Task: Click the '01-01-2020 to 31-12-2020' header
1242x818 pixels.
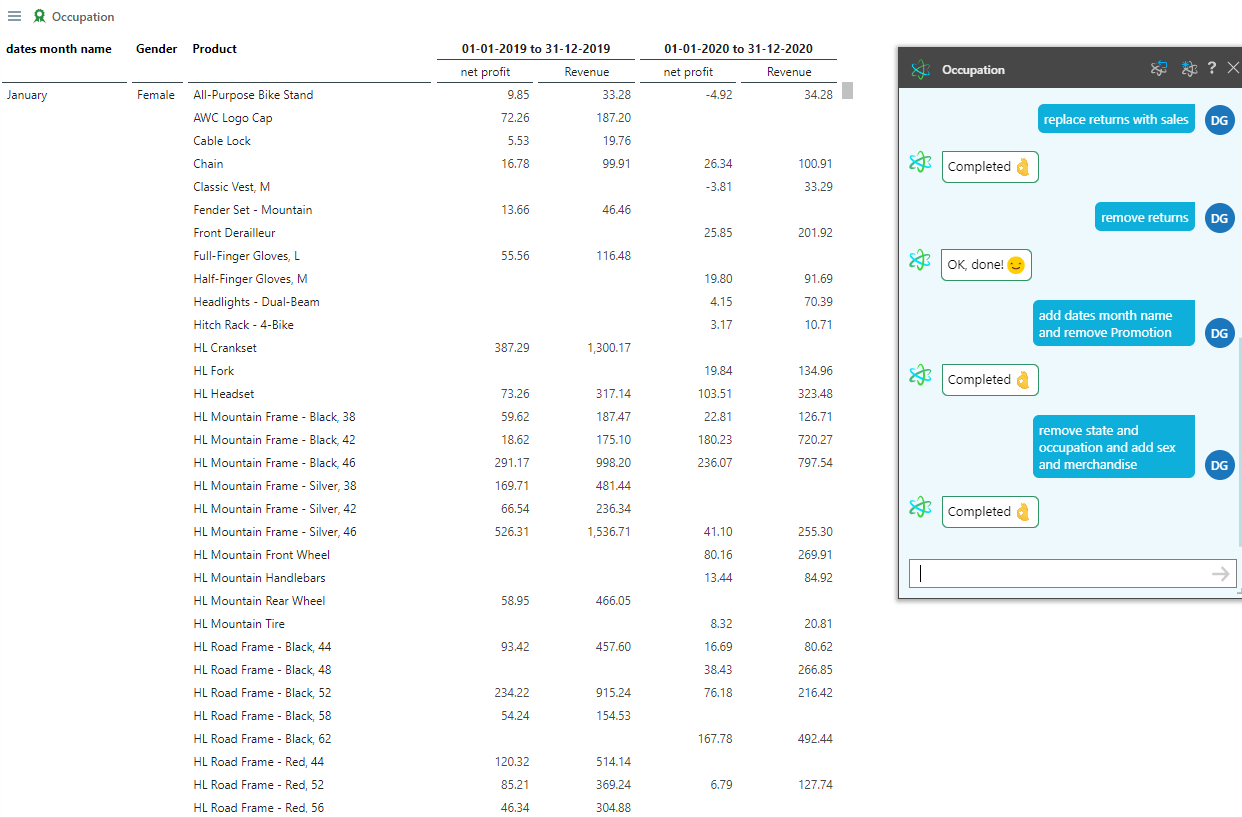Action: pos(738,48)
